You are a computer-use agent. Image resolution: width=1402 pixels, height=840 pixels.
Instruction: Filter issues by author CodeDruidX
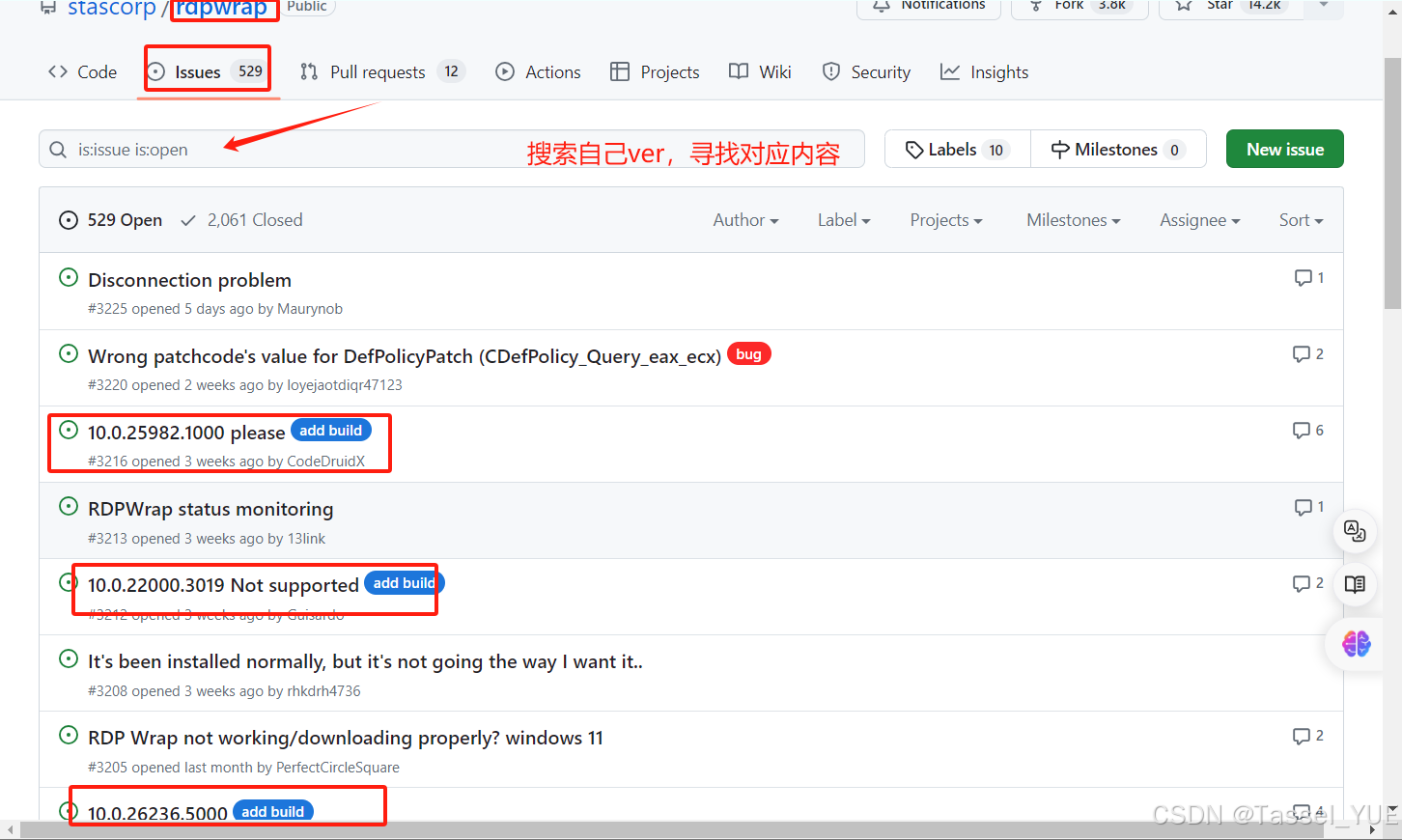coord(326,462)
